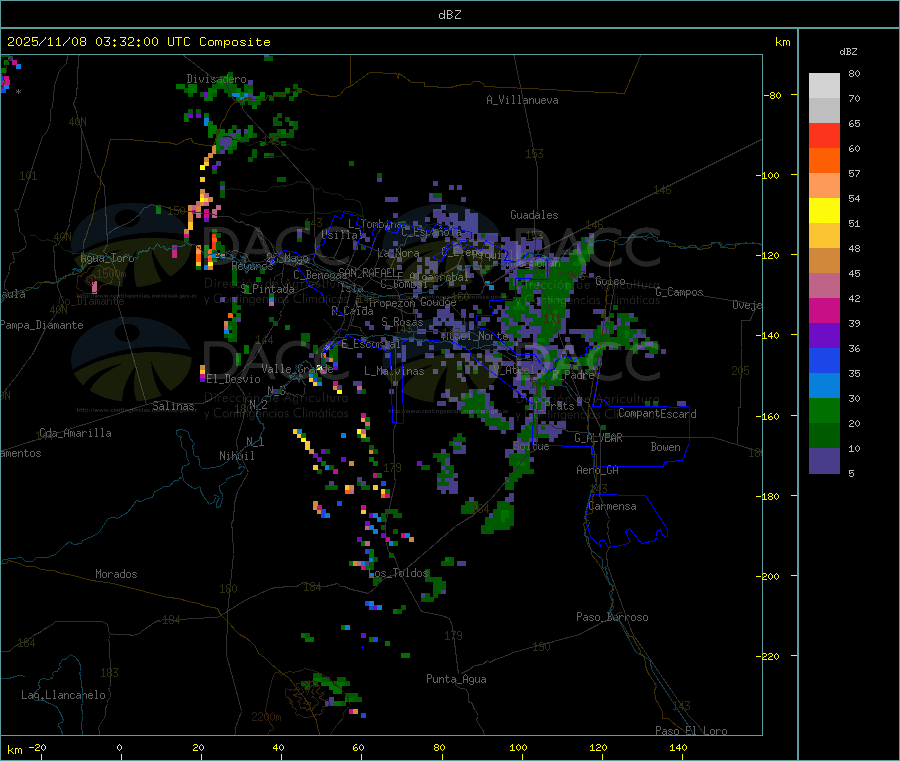Click the SAN_RAFAEL city label

click(370, 272)
